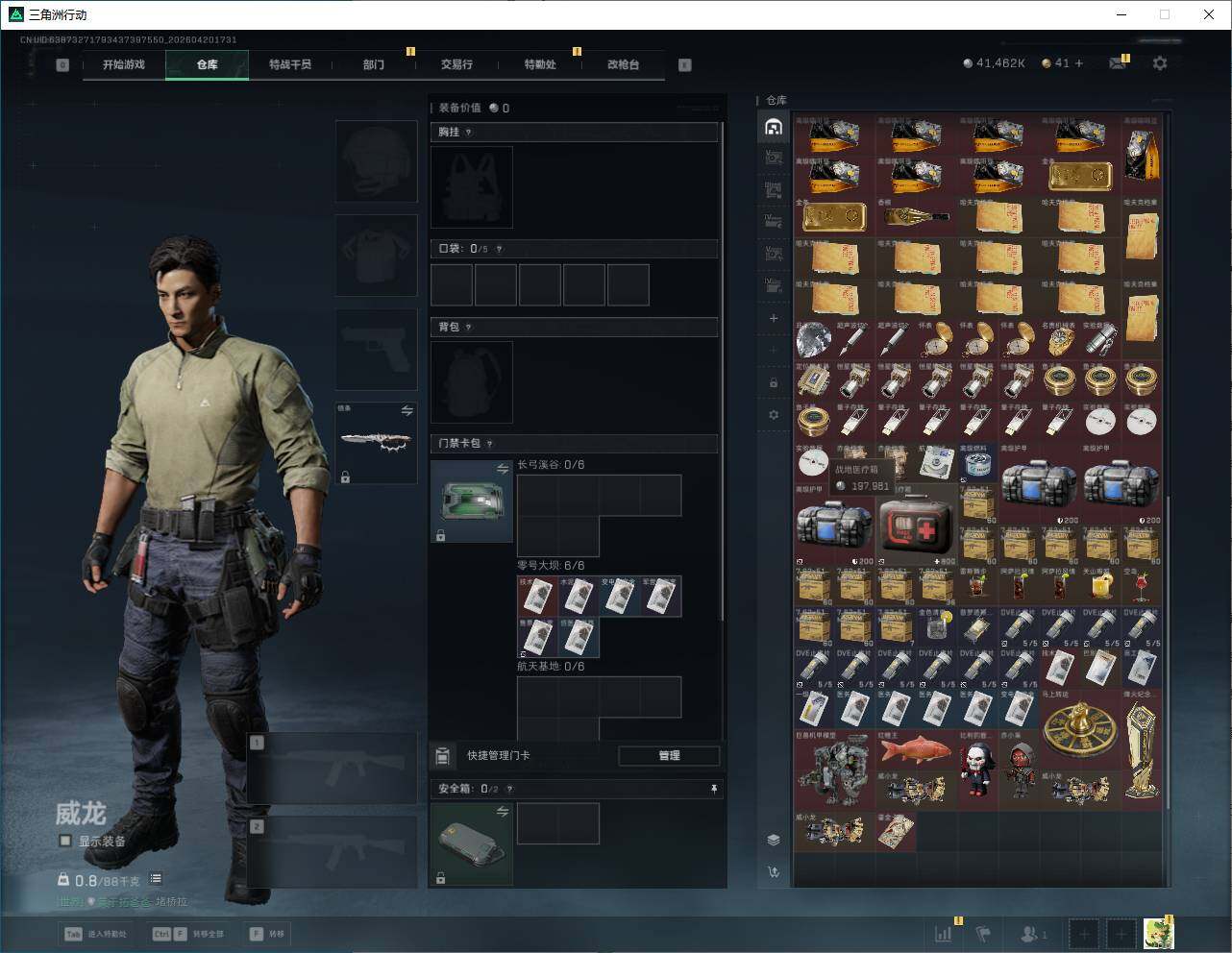Viewport: 1232px width, 953px height.
Task: Click the 背包 backpack slot
Action: pos(472,382)
